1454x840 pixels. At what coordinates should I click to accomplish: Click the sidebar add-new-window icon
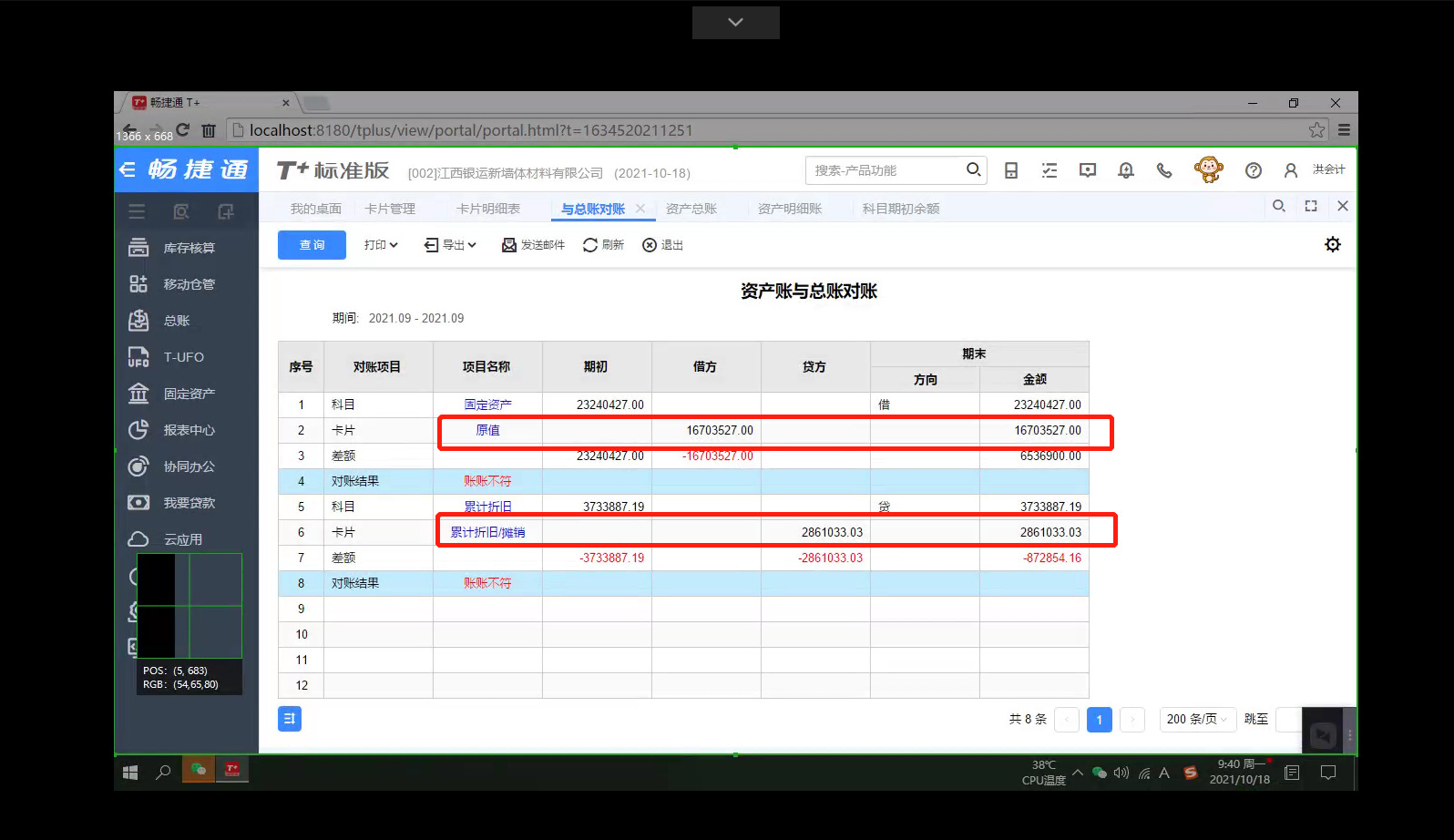[226, 211]
